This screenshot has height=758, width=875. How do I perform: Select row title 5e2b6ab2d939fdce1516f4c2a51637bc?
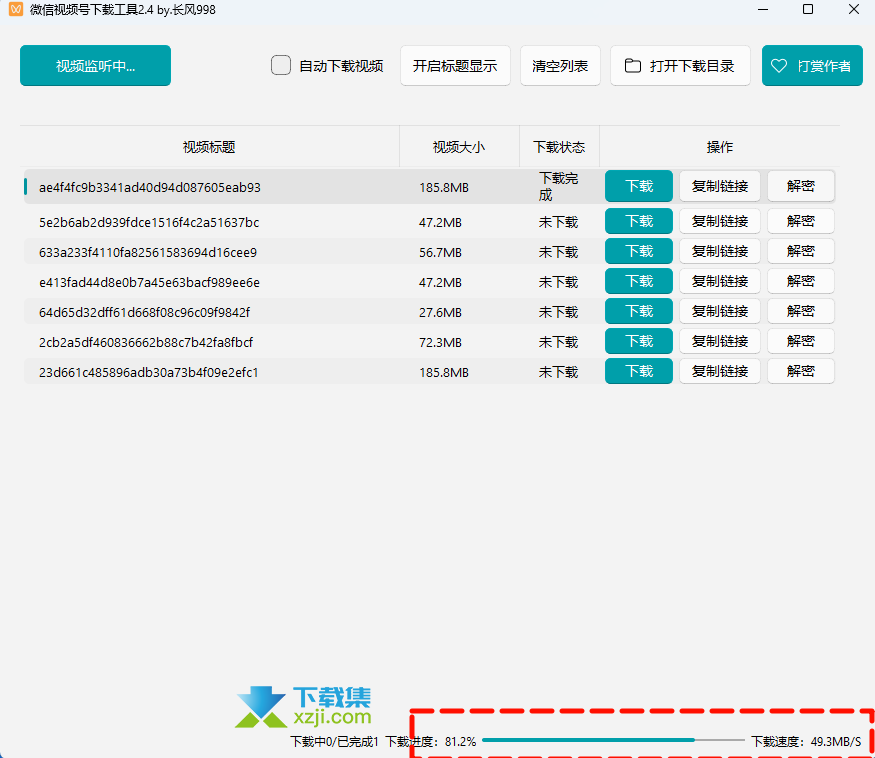149,223
